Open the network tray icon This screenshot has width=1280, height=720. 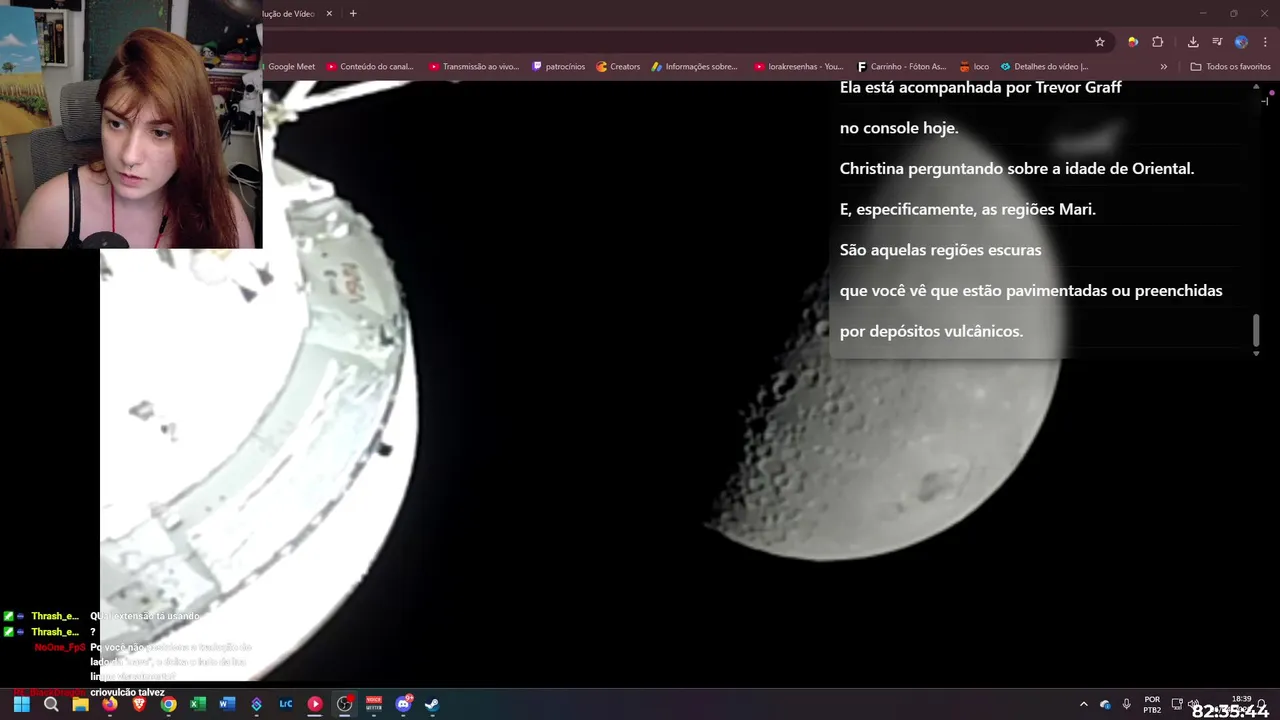[1177, 704]
